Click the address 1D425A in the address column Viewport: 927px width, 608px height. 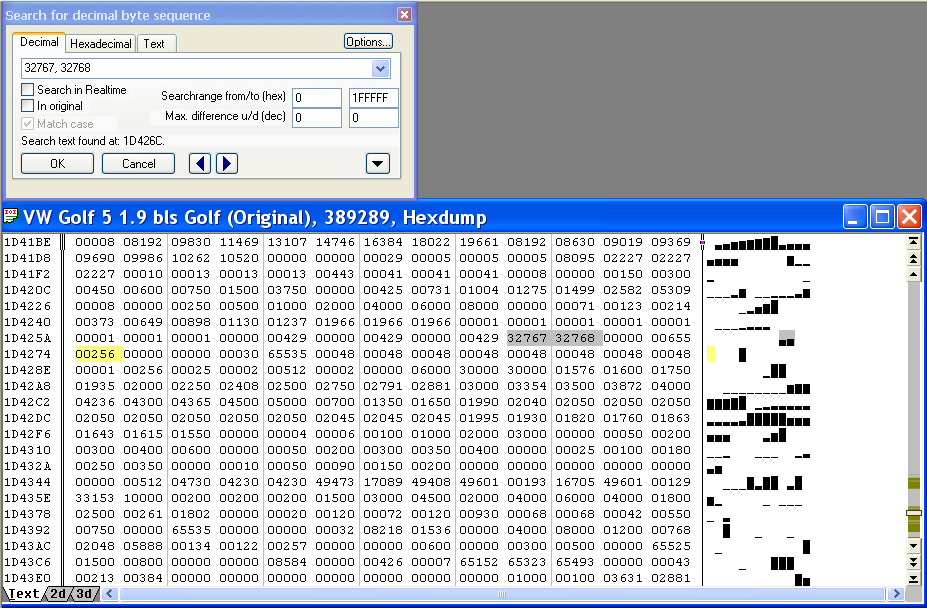coord(28,338)
